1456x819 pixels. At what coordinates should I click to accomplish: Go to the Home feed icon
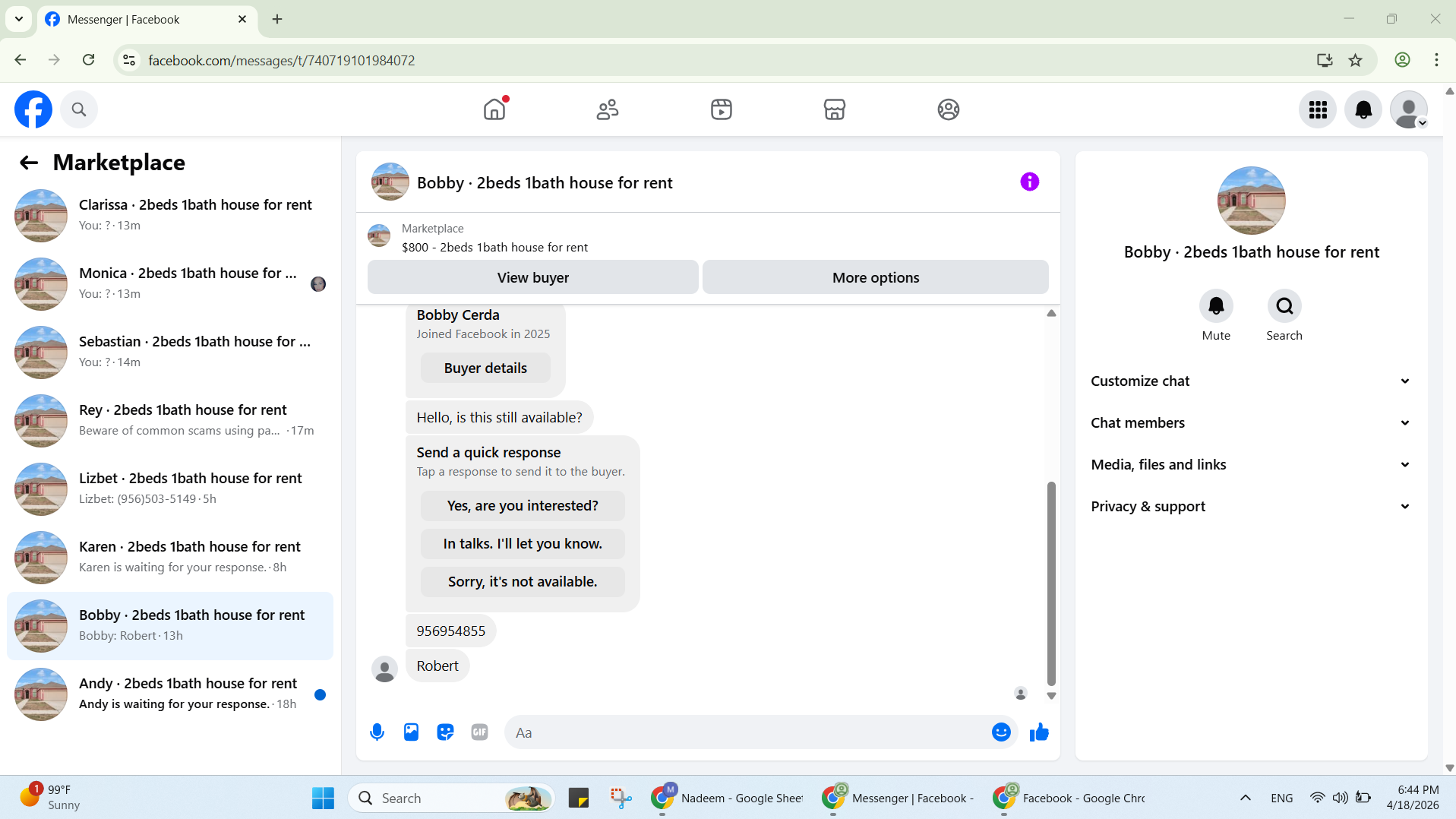tap(494, 109)
